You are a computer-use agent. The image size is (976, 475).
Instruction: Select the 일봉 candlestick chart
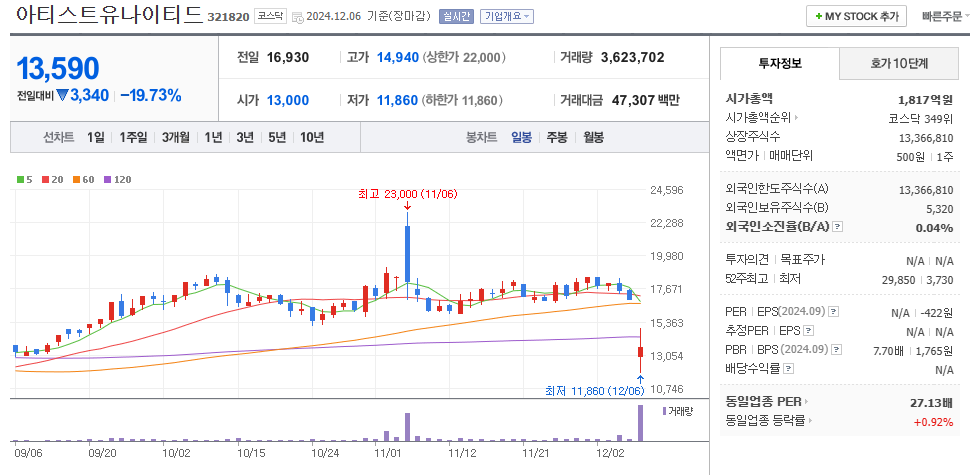click(x=522, y=138)
